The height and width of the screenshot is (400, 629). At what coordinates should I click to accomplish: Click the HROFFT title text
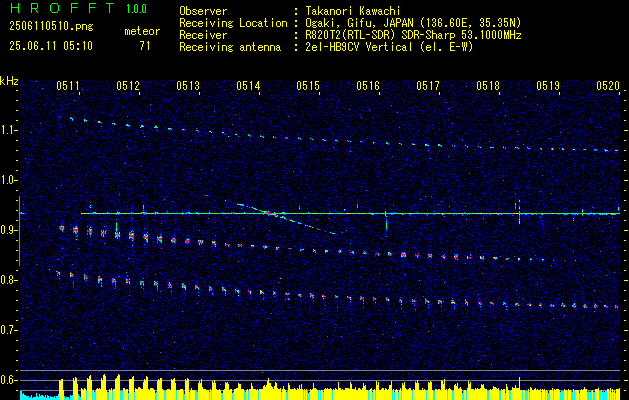click(x=62, y=8)
